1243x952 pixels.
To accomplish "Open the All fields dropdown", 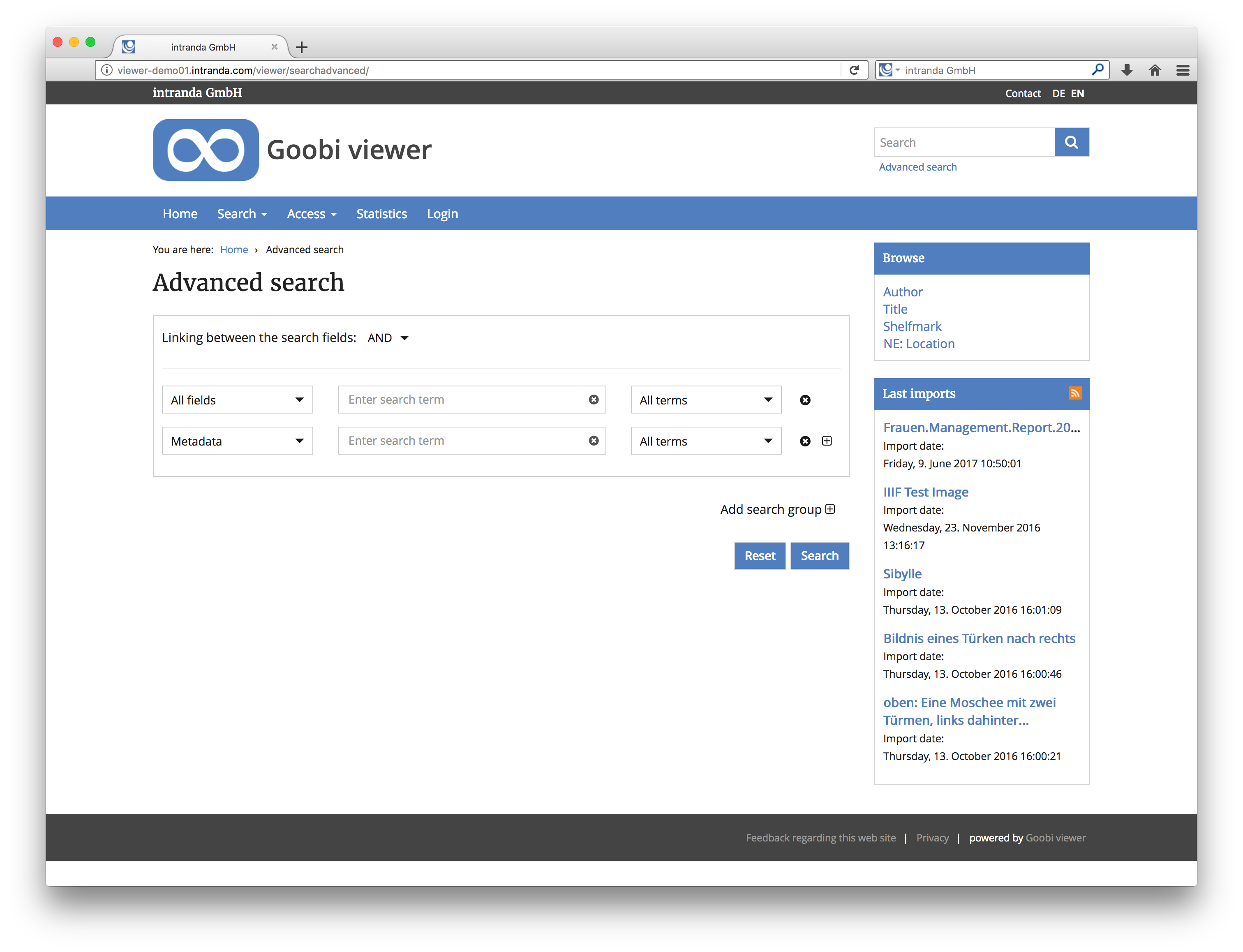I will [238, 400].
